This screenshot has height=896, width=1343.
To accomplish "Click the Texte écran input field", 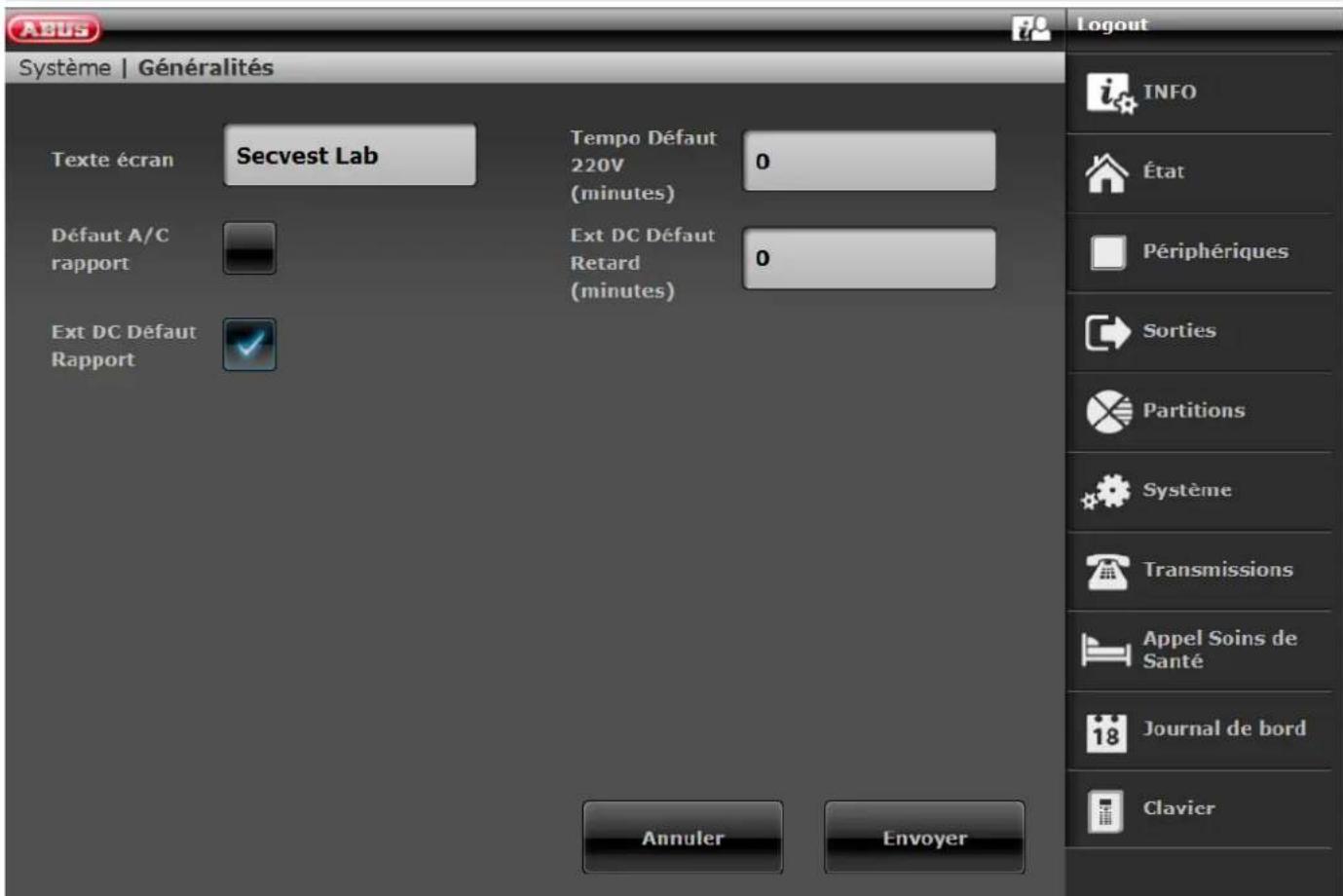I will [350, 155].
